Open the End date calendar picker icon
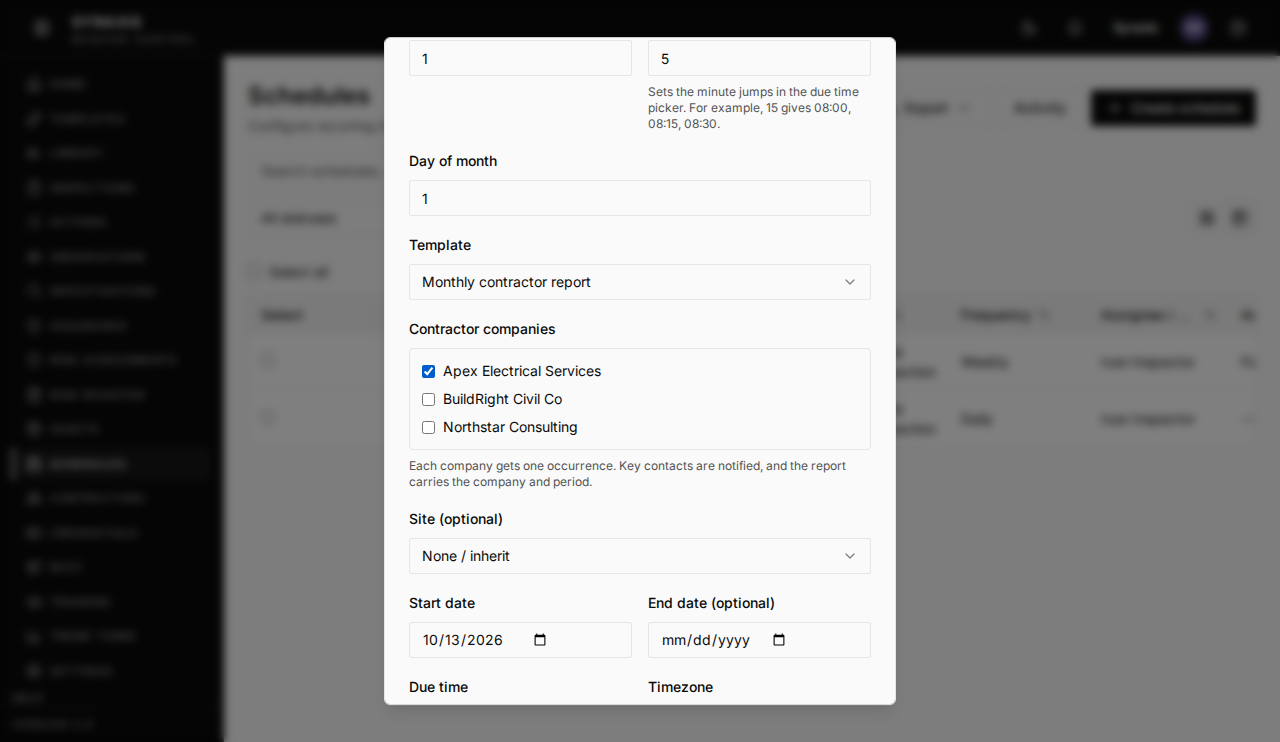Image resolution: width=1280 pixels, height=742 pixels. (x=780, y=640)
